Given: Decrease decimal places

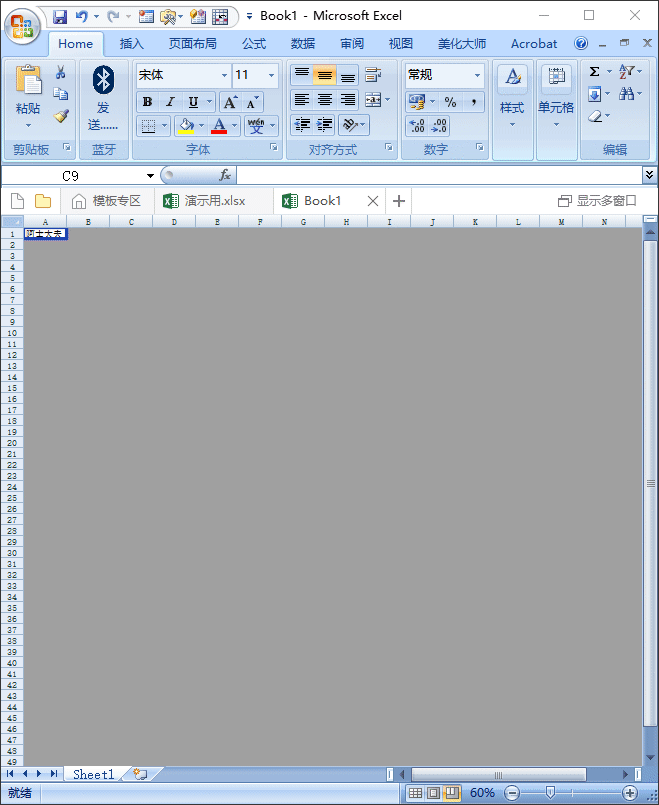Looking at the screenshot, I should click(439, 126).
